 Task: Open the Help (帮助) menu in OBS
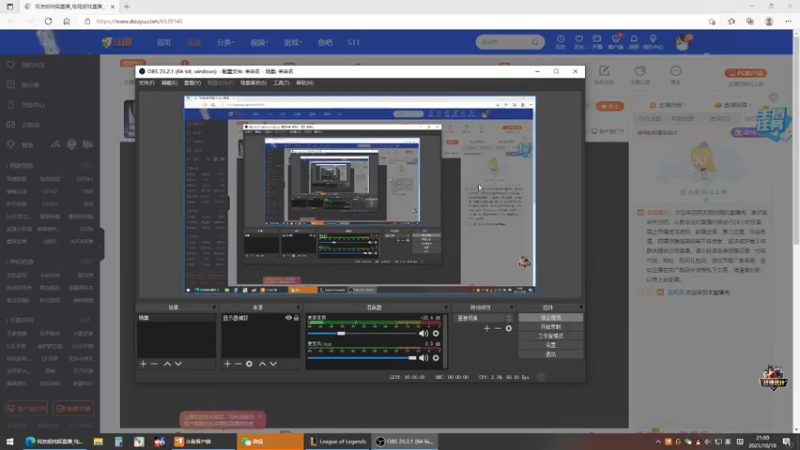(305, 83)
